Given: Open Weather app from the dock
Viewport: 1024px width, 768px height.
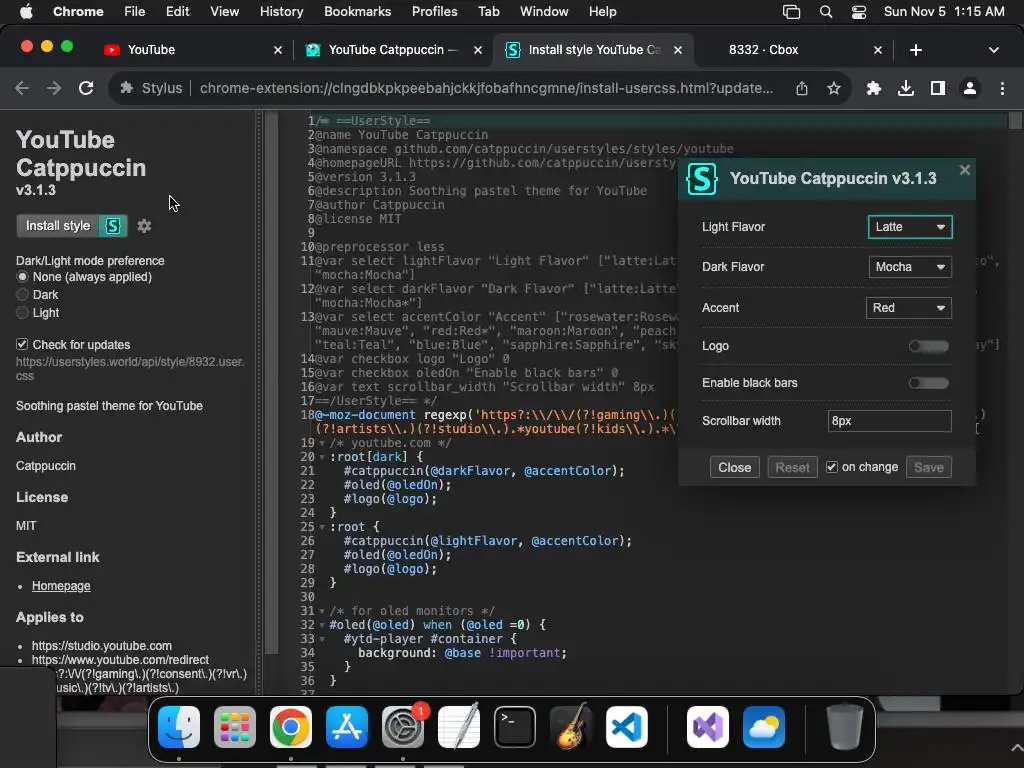Looking at the screenshot, I should [764, 726].
